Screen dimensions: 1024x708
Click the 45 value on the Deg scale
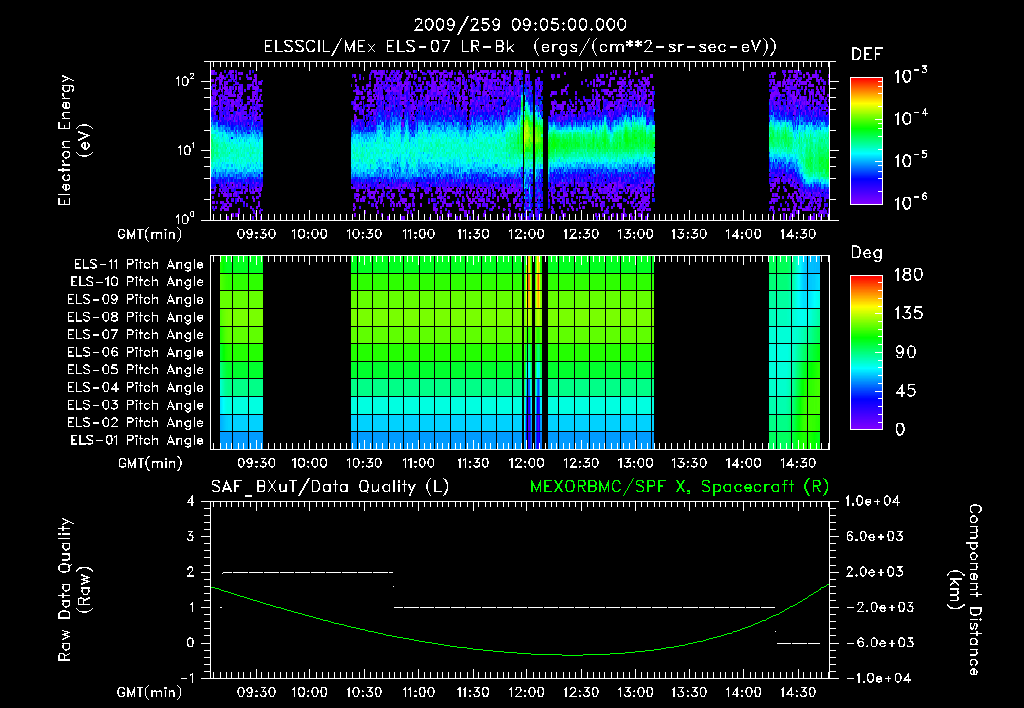tap(906, 391)
